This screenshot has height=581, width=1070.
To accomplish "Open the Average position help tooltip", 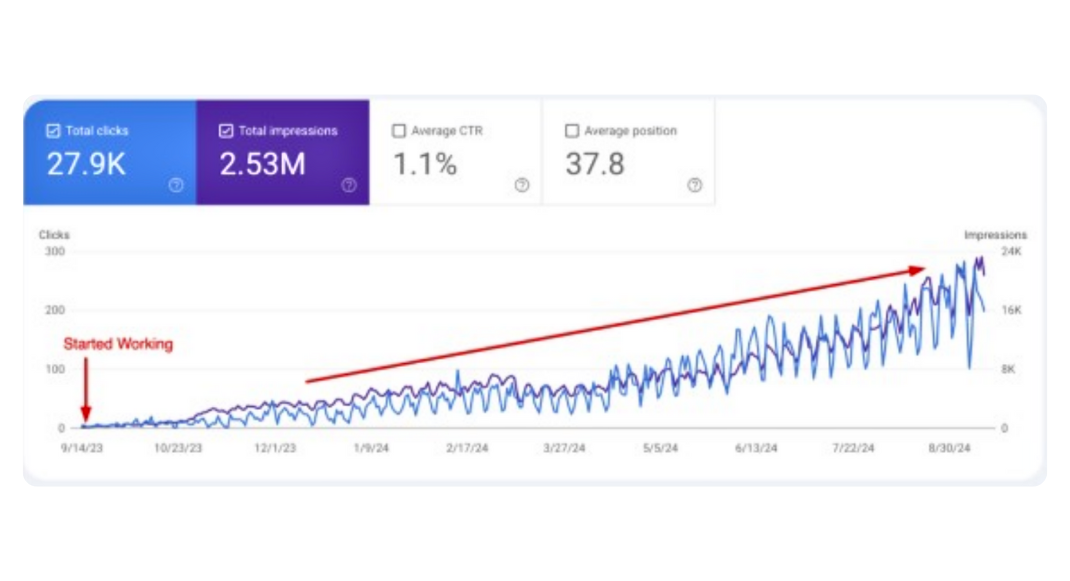I will pyautogui.click(x=694, y=186).
